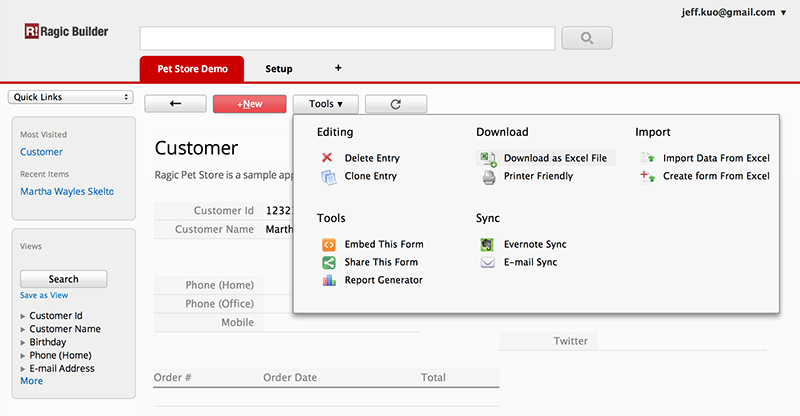Viewport: 800px width, 416px height.
Task: Click the Order # column header
Action: (172, 378)
